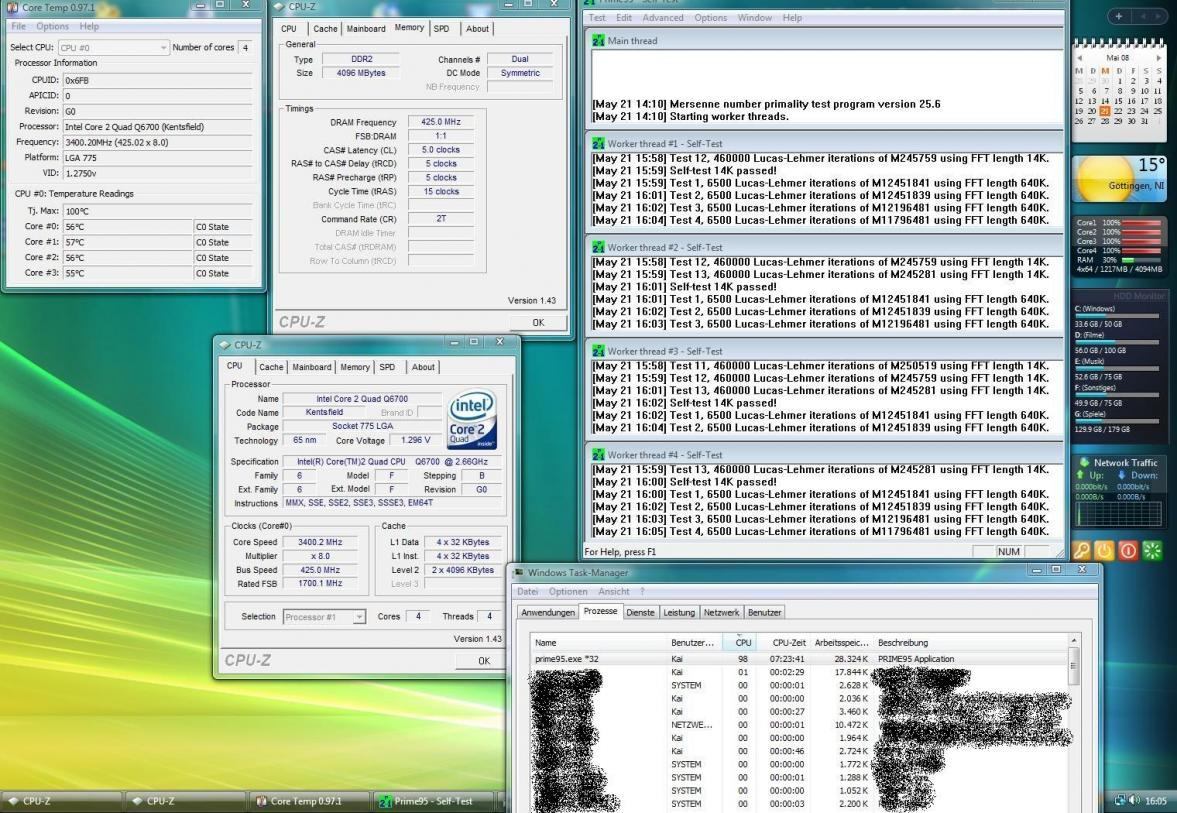Click the Number of cores field in Core Temp

tap(245, 47)
